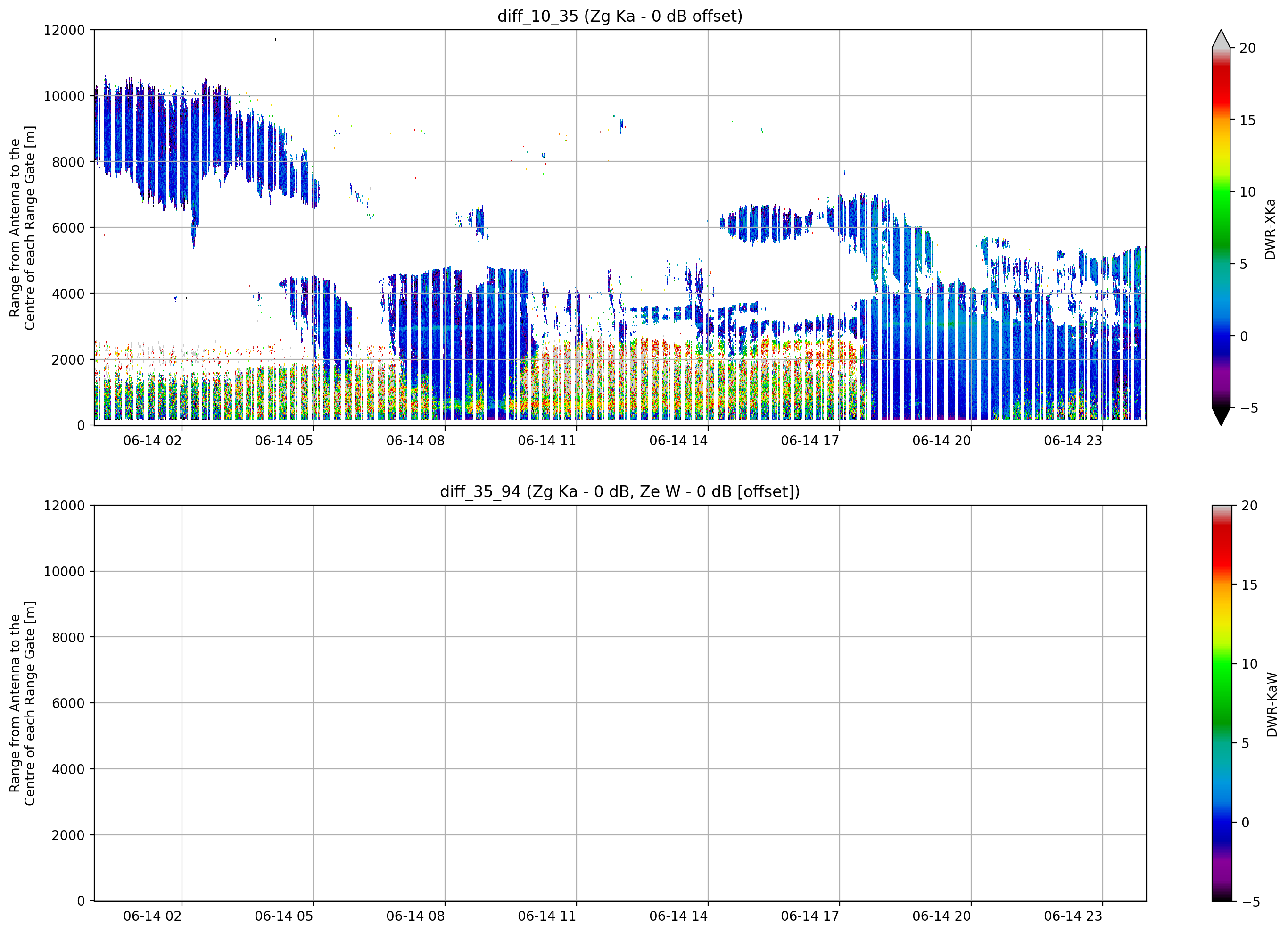Click the 06-14 02 tick label on top plot

tap(152, 441)
